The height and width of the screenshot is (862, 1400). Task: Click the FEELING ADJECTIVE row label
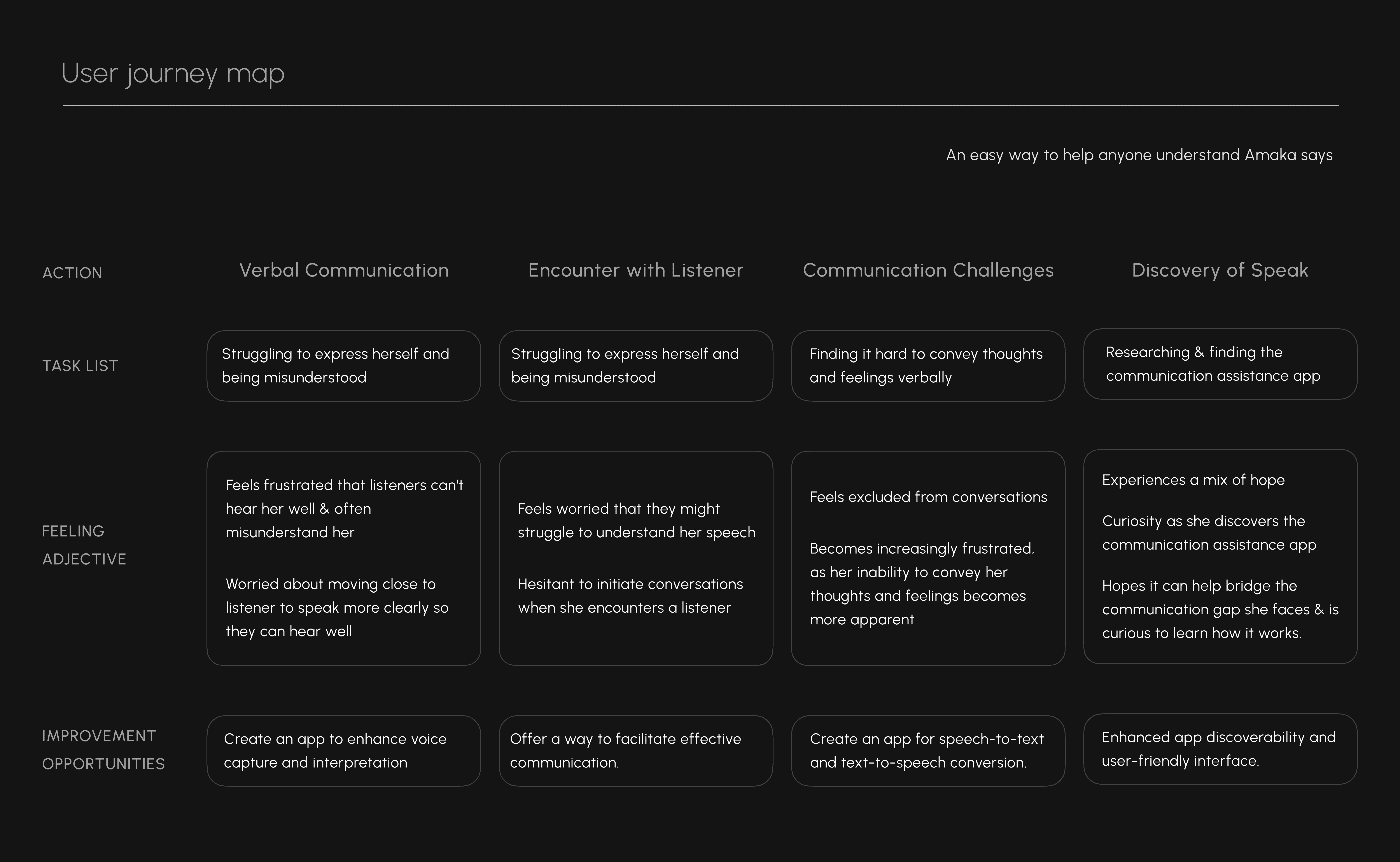click(x=84, y=545)
